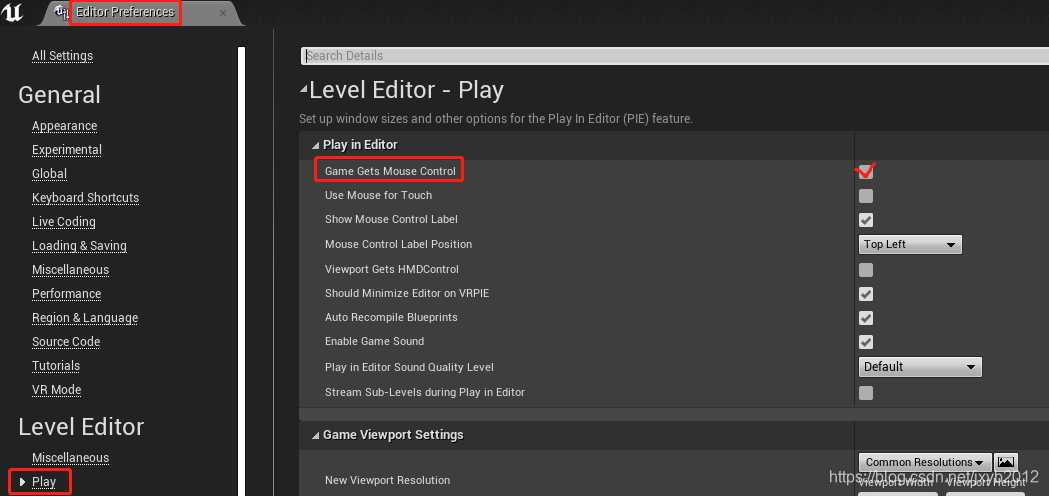Click the Enable Game Sound label

tap(374, 341)
